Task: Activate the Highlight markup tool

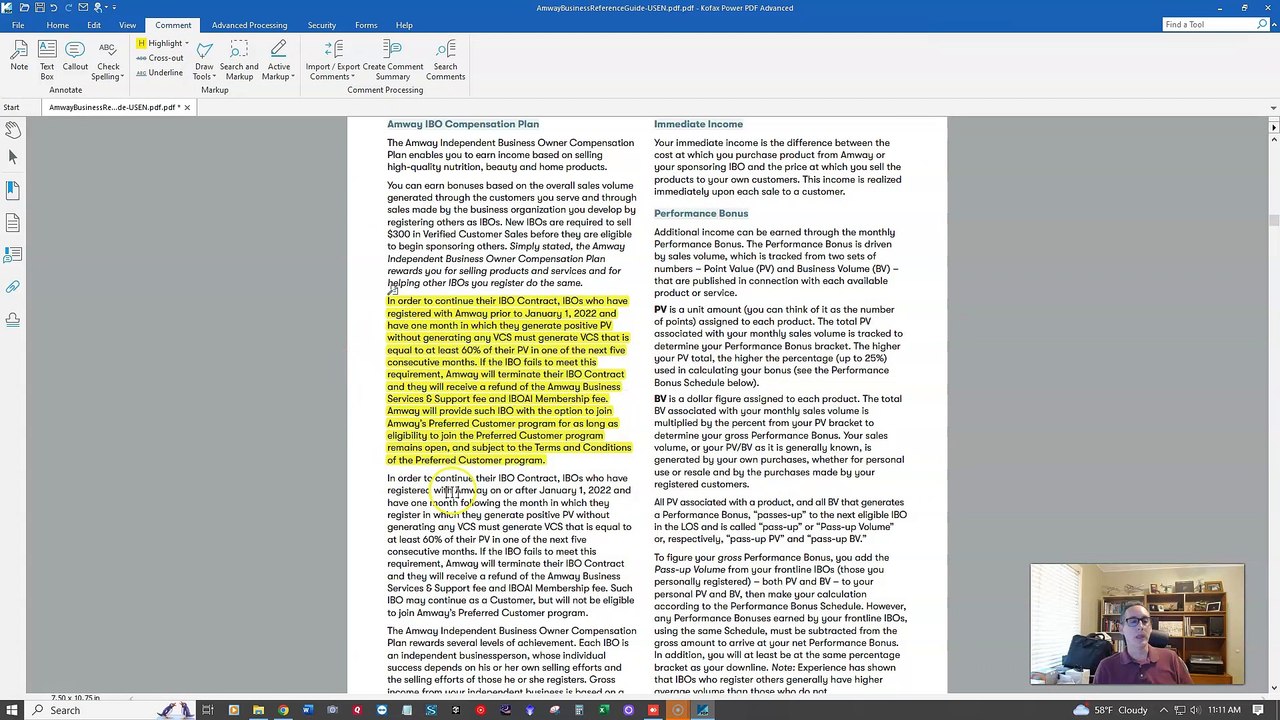Action: tap(160, 43)
